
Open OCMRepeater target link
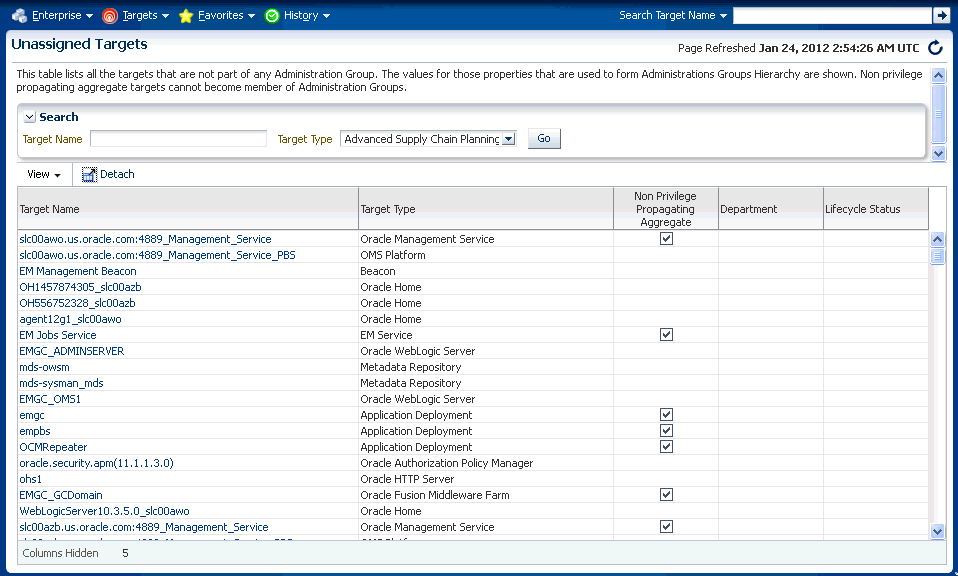point(53,447)
